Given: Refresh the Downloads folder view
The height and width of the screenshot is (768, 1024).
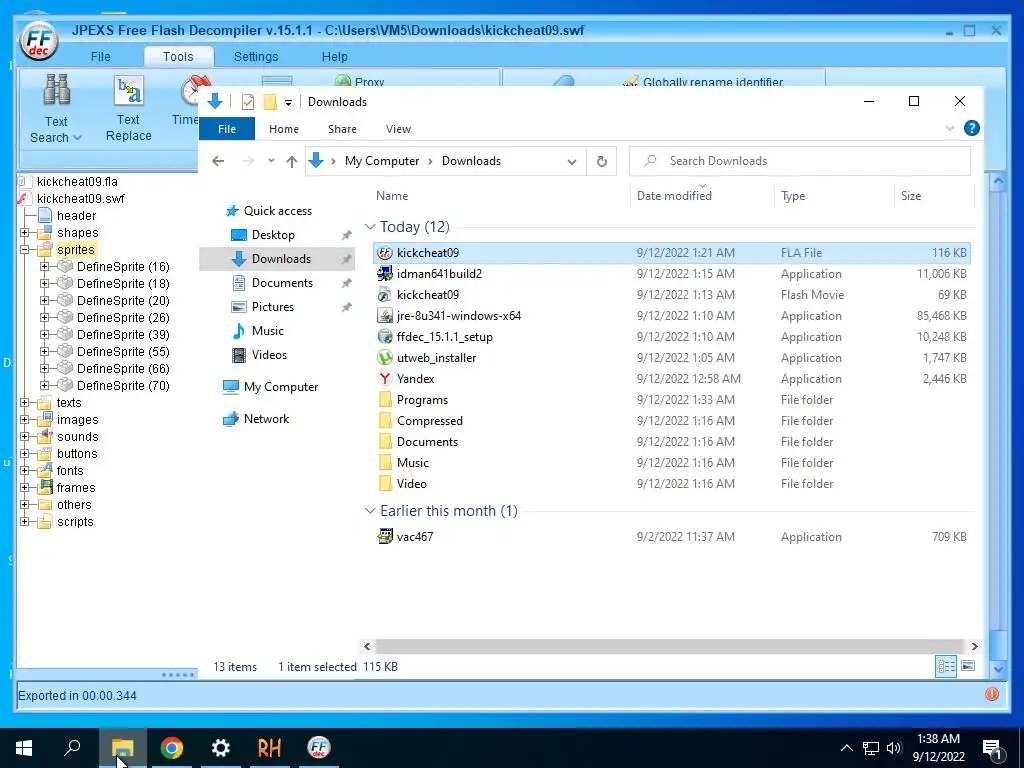Looking at the screenshot, I should click(x=601, y=161).
